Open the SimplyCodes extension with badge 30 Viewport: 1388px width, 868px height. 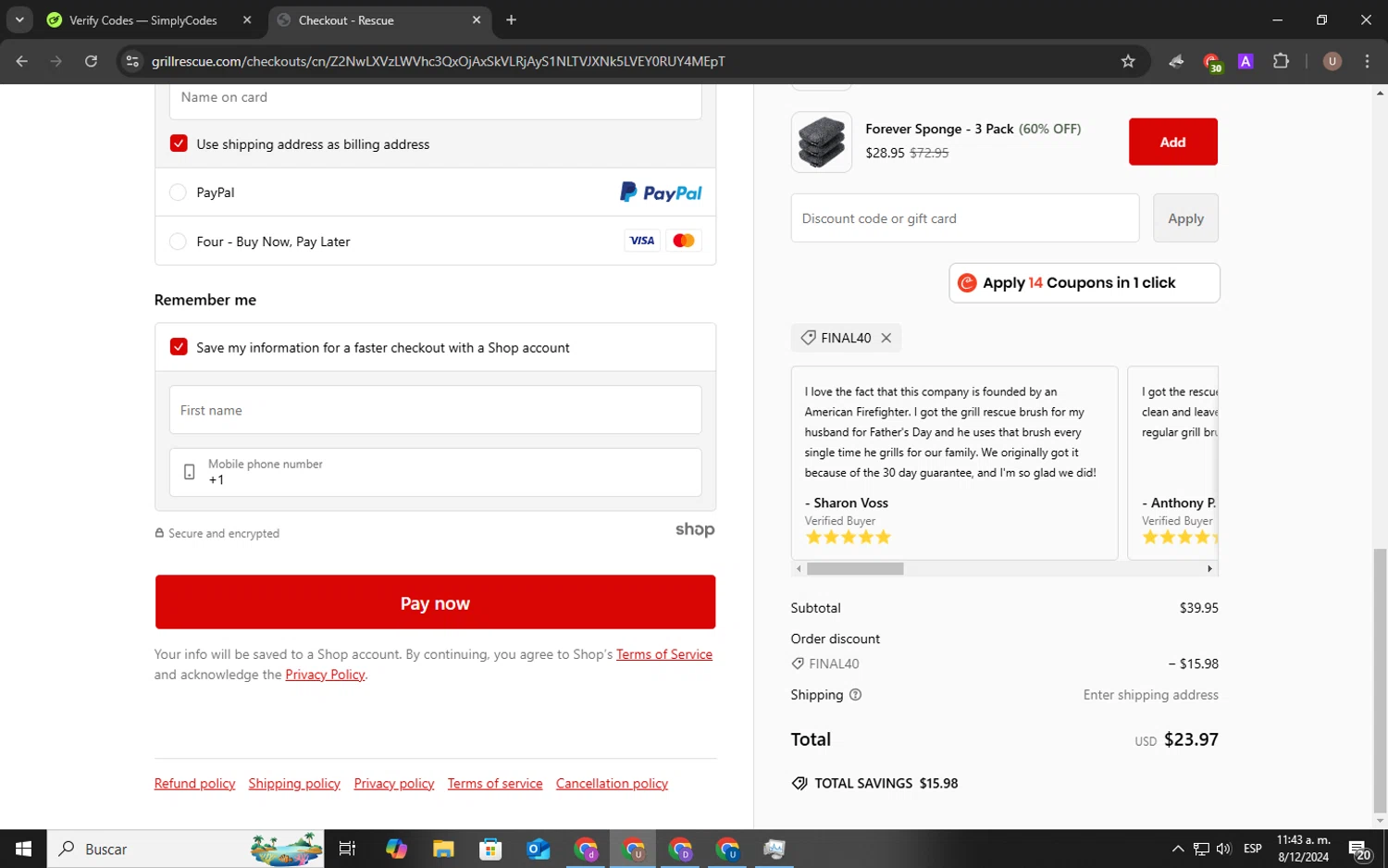coord(1211,62)
